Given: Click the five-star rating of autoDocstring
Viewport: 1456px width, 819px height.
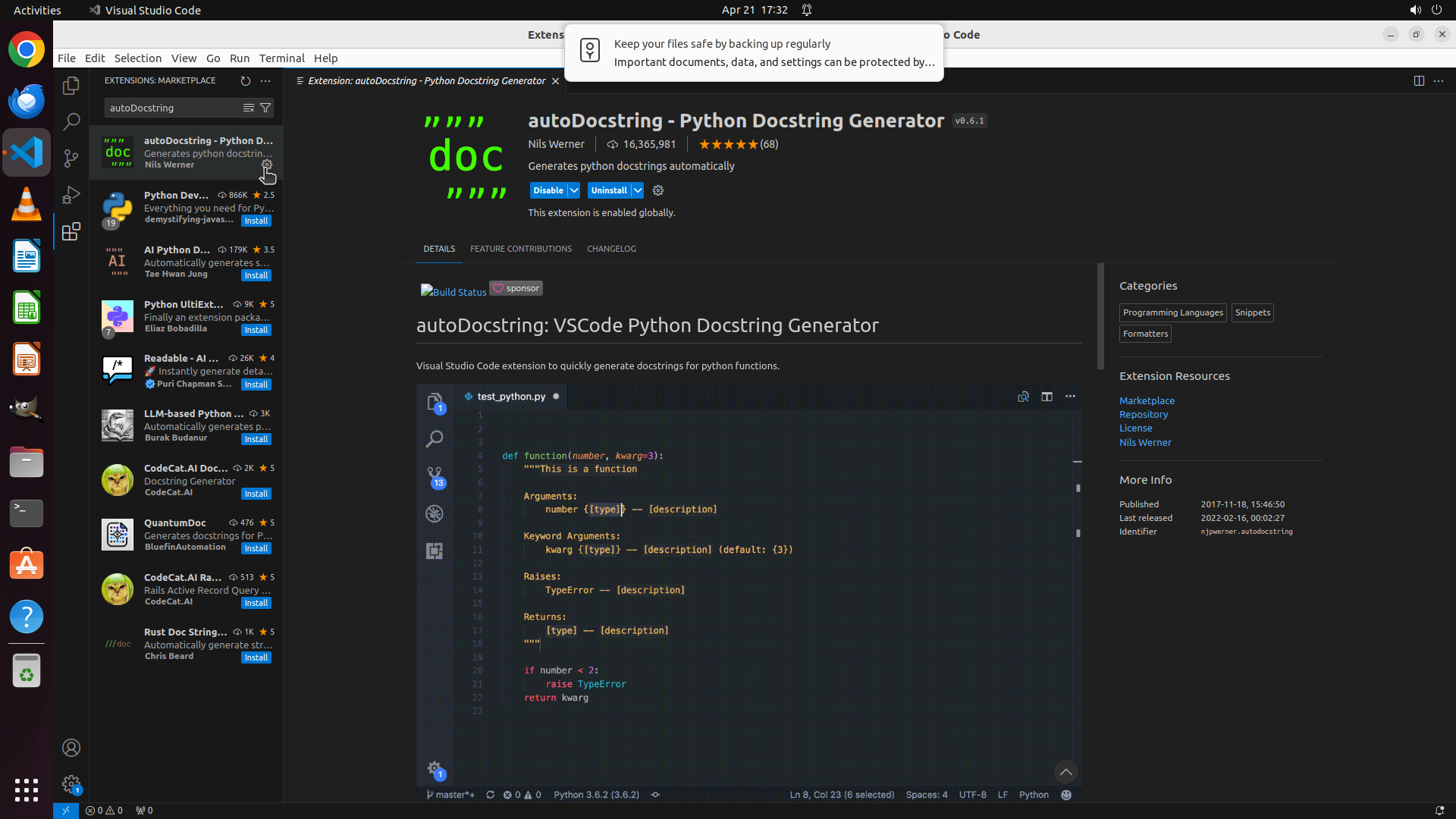Looking at the screenshot, I should point(728,144).
